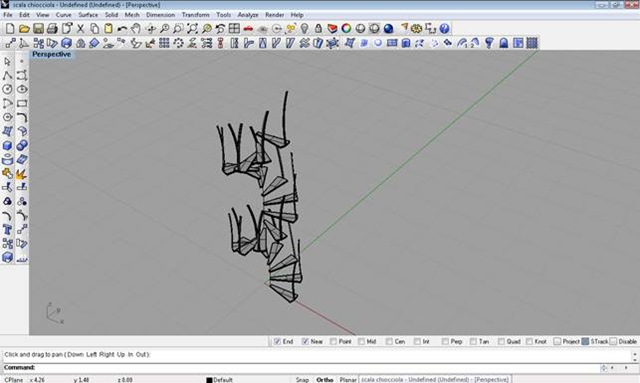640x383 pixels.
Task: Open the Edit menu
Action: 24,15
